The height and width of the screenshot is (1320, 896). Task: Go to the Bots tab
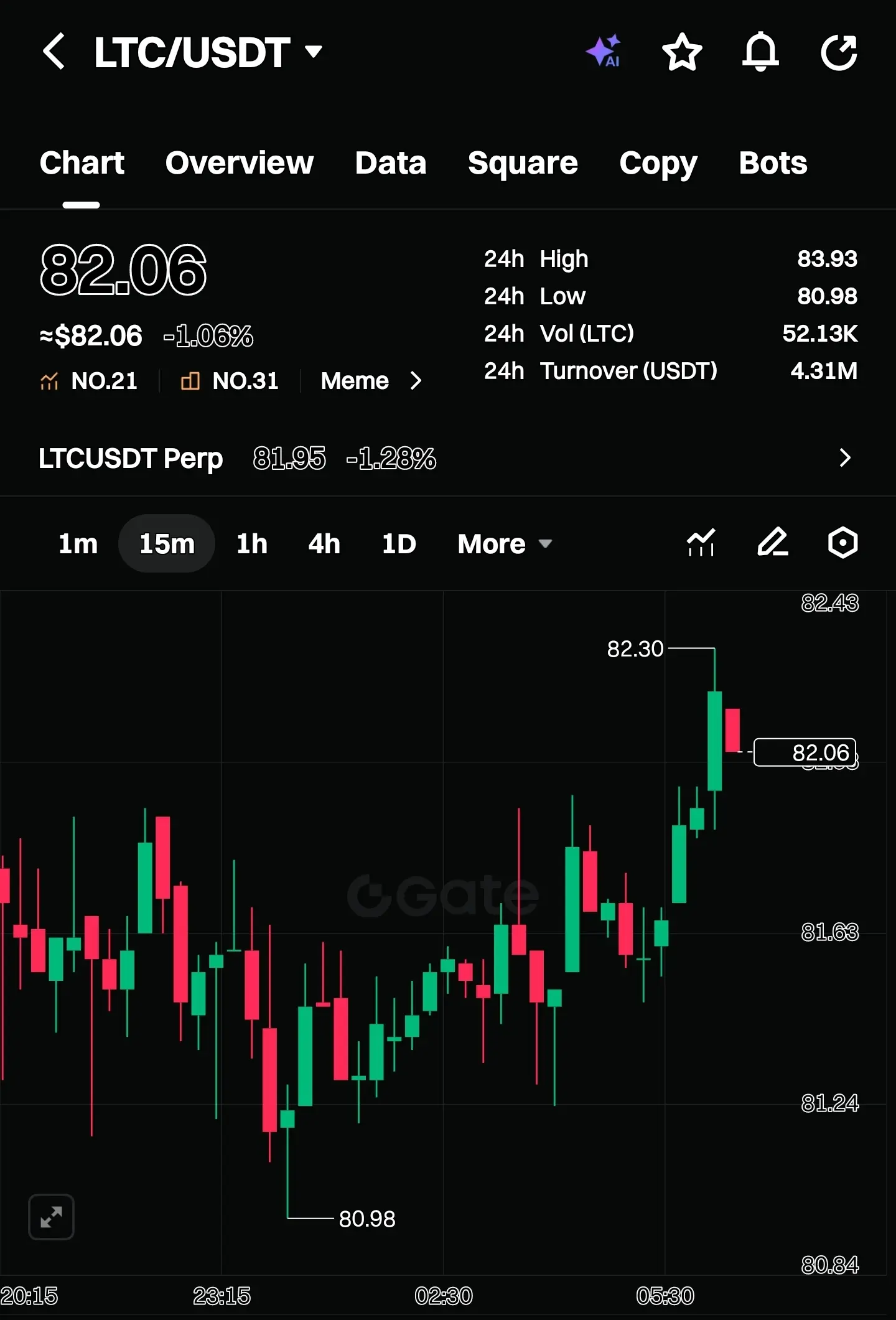coord(773,164)
